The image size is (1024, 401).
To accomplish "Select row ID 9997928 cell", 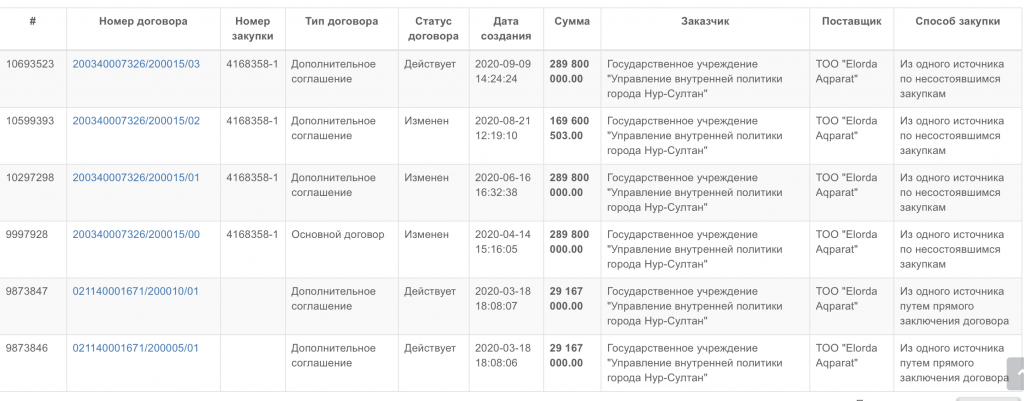I will 33,249.
